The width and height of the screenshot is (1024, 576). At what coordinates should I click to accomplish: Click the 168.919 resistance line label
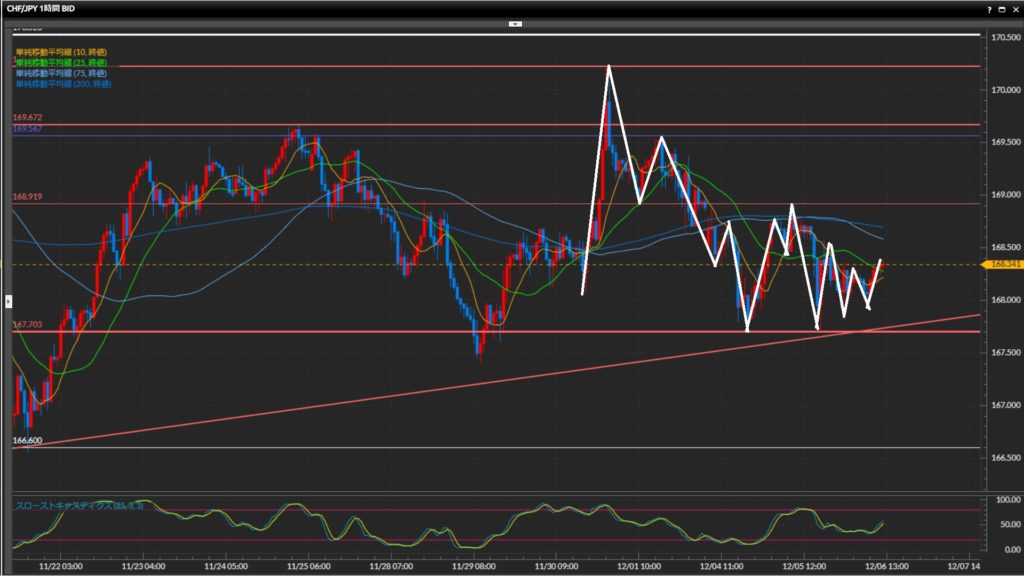click(x=27, y=197)
